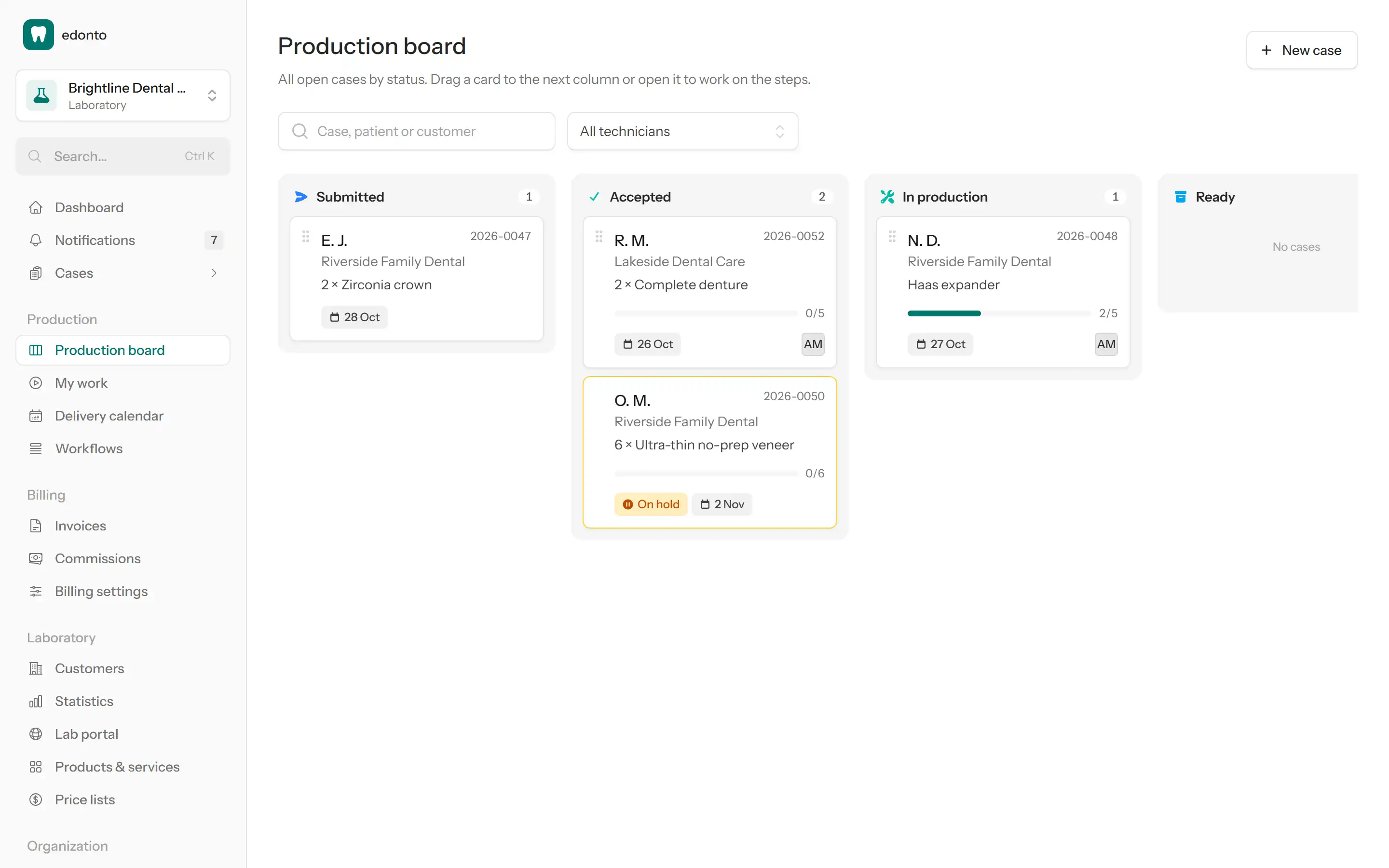
Task: Open case number 2026-0048
Action: [1087, 236]
